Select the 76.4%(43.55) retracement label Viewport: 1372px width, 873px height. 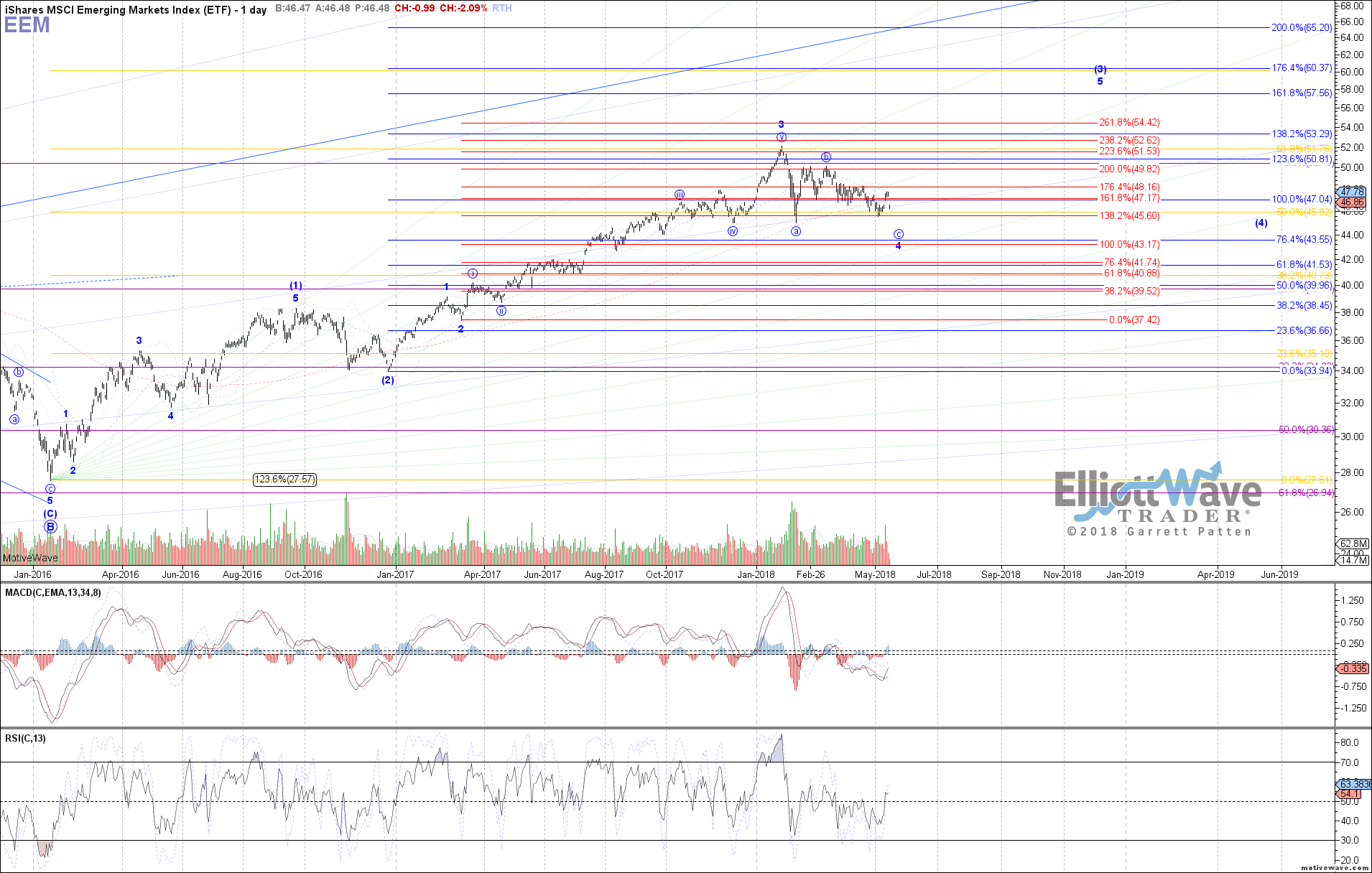1304,240
